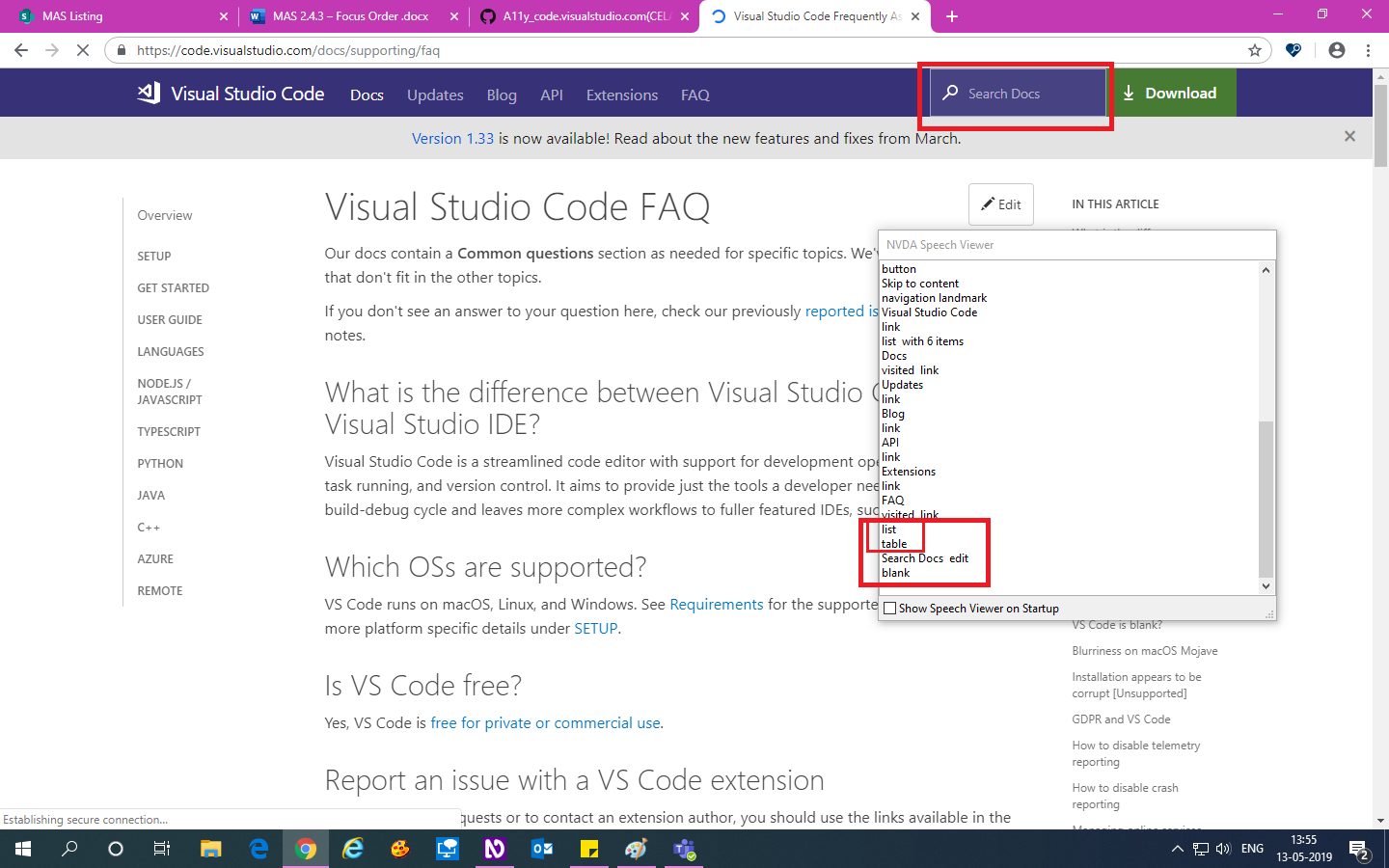
Task: Switch to the MAS Listing browser tab
Action: [119, 16]
